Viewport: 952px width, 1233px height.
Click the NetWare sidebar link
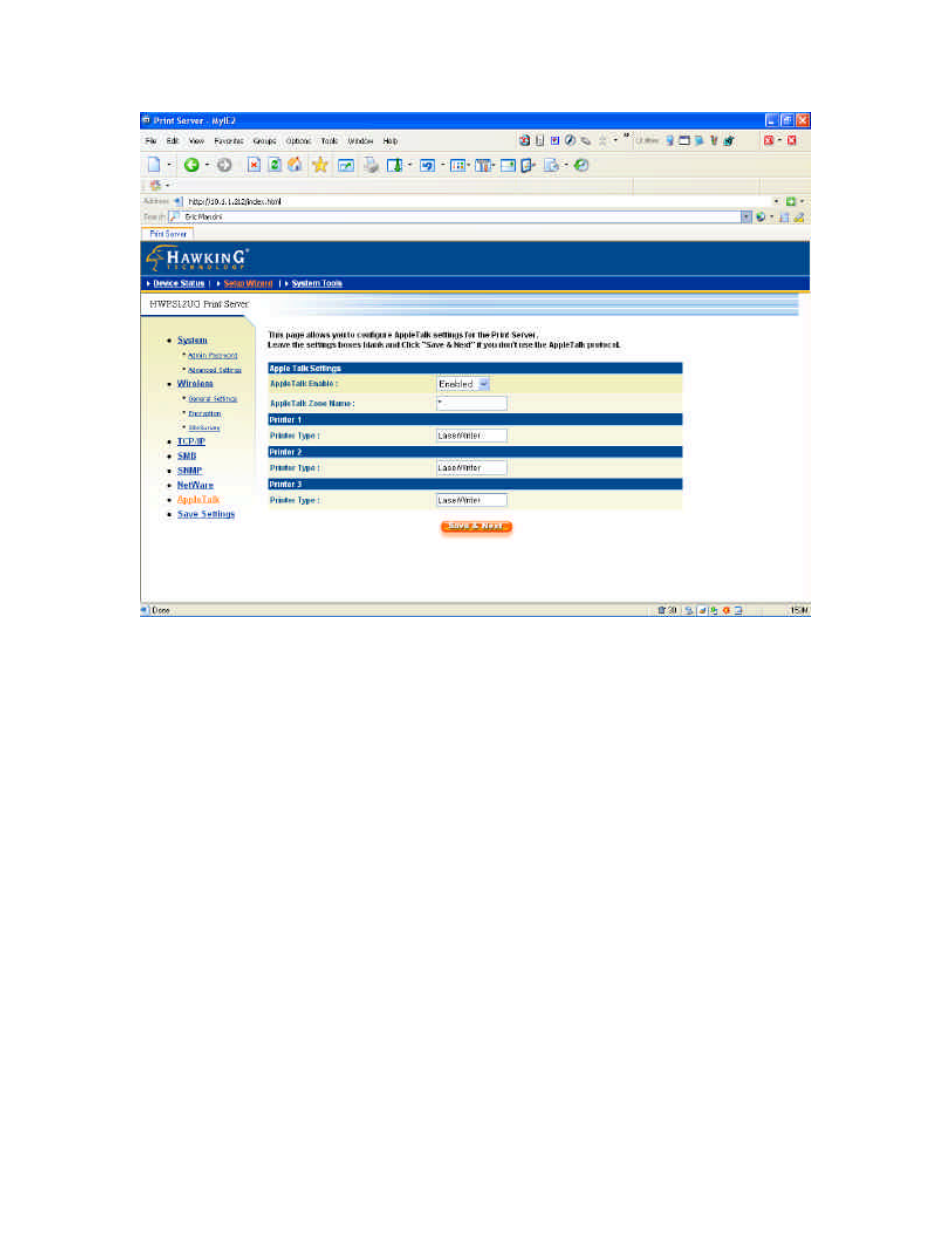coord(195,485)
